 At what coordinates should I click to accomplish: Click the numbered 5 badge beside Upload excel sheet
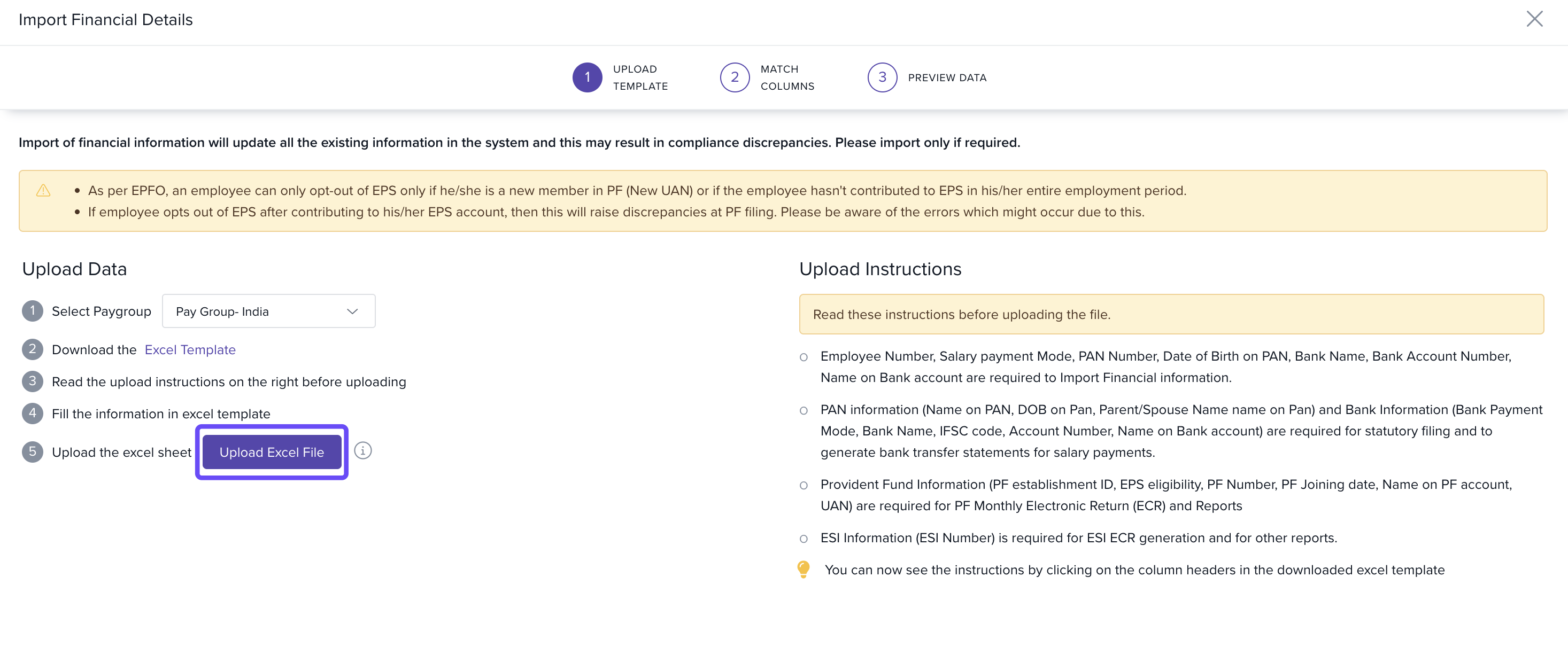pos(32,452)
